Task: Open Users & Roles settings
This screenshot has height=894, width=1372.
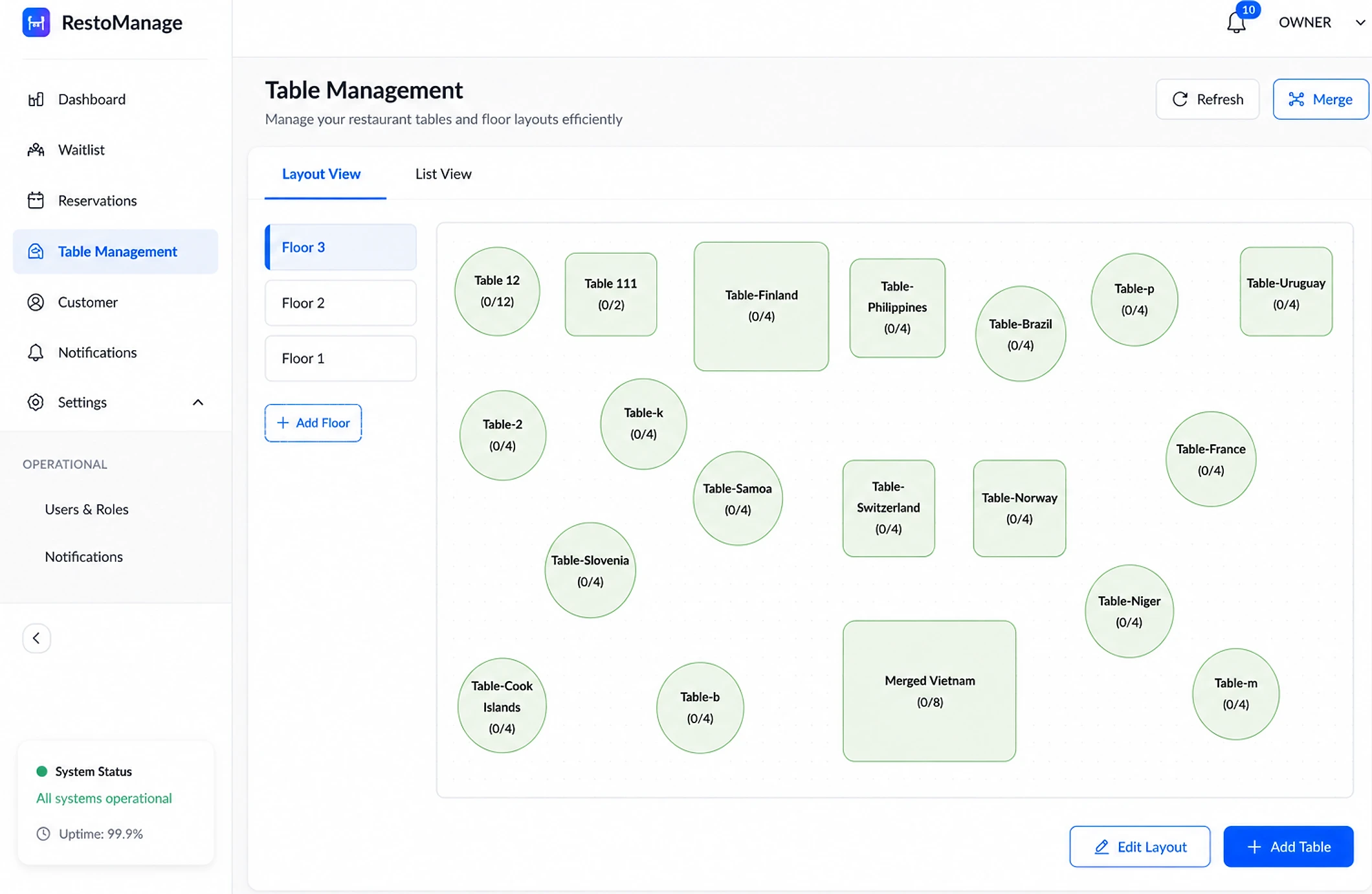Action: [x=87, y=509]
